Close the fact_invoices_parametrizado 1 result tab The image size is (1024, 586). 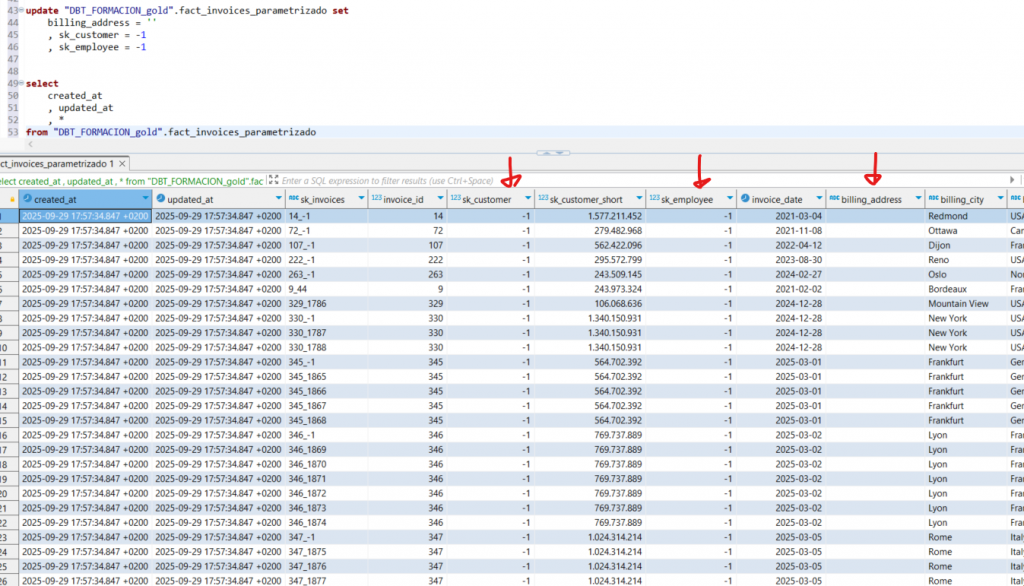[x=123, y=163]
